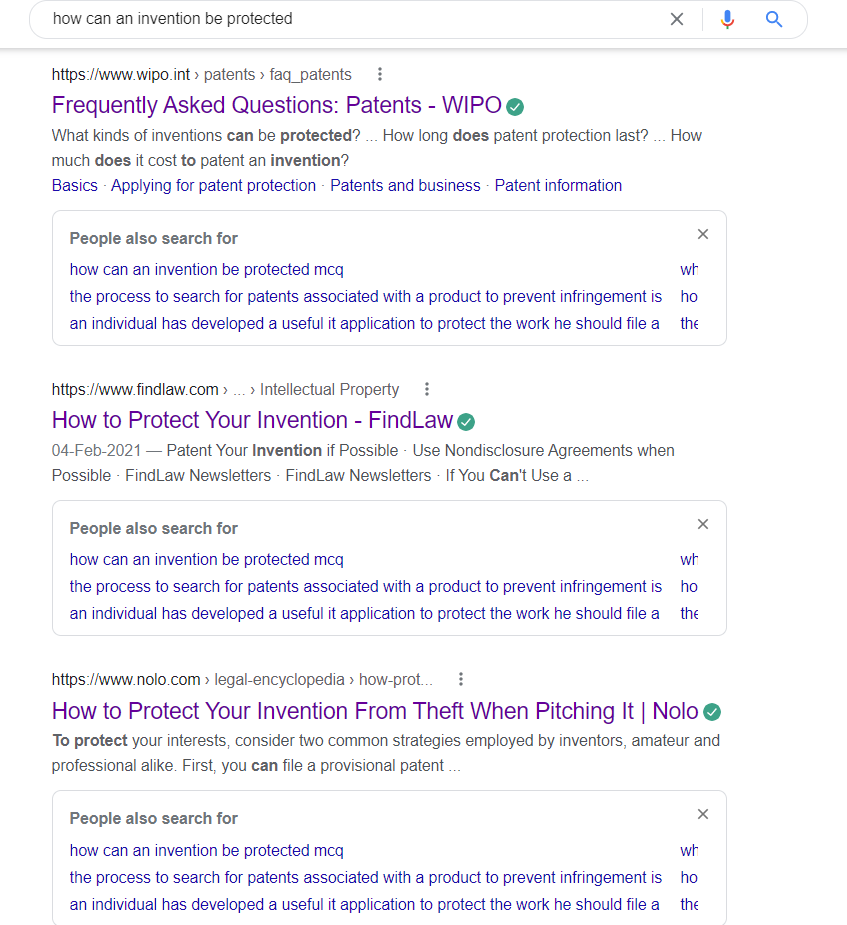
Task: Click the green verified badge after FindLaw title
Action: [466, 422]
